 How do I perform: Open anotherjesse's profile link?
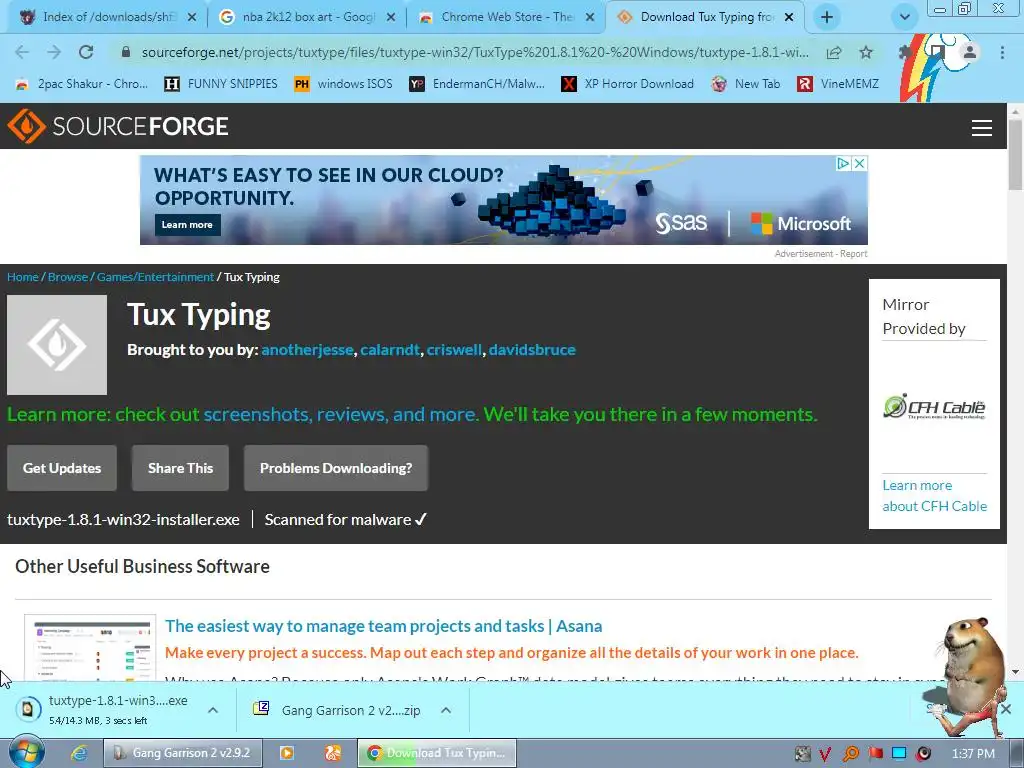tap(308, 349)
